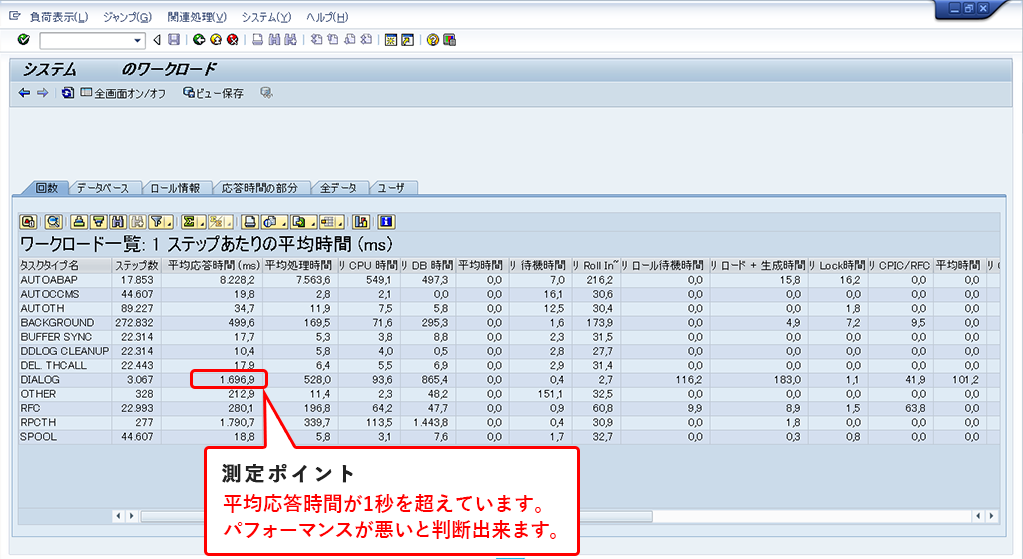Click the ALV Find binoculars icon
Viewport: 1023px width, 559px height.
117,222
